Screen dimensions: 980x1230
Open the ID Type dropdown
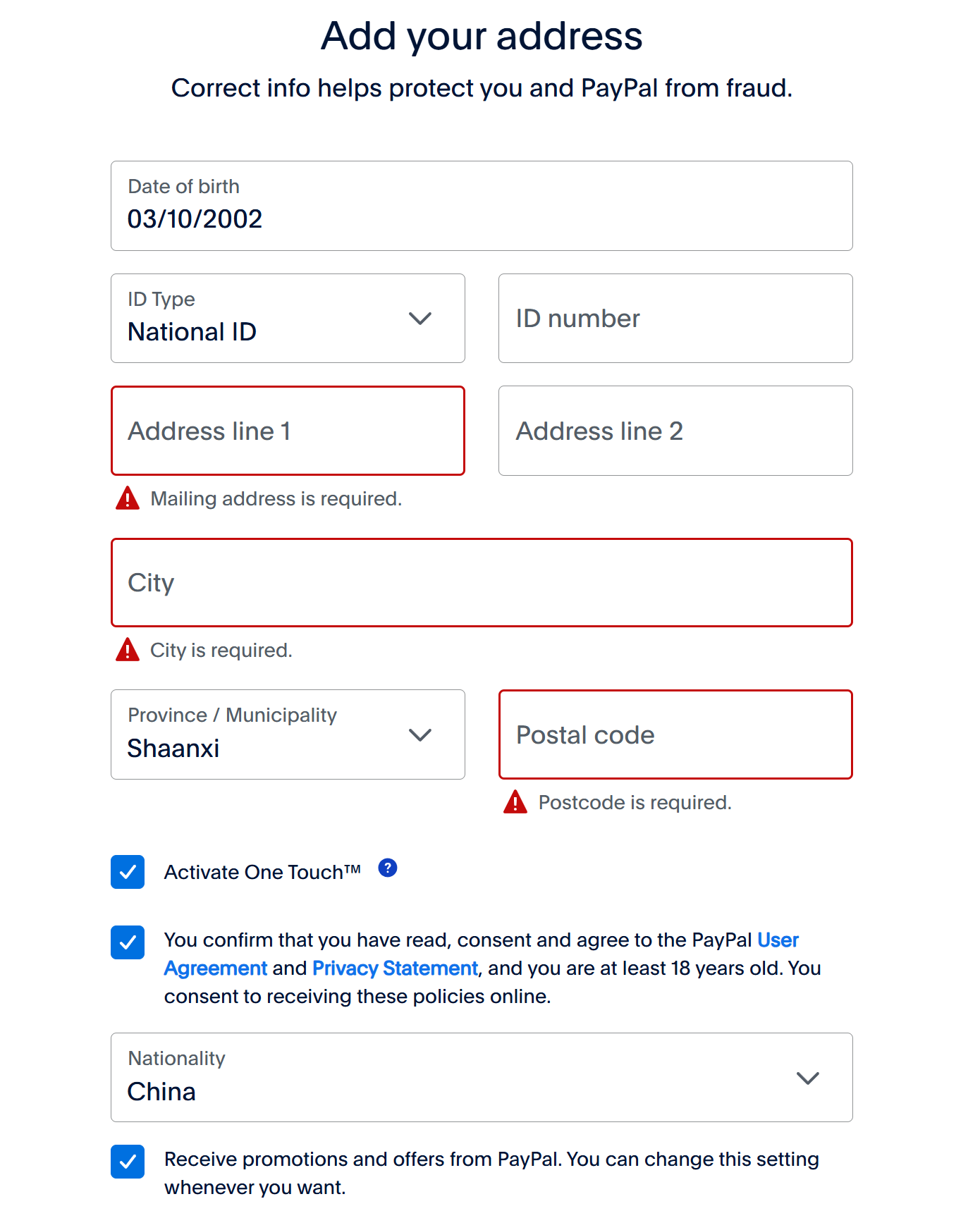coord(288,319)
